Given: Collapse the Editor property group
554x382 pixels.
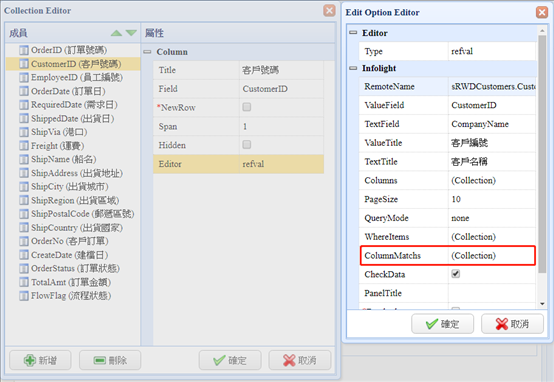Looking at the screenshot, I should click(x=353, y=33).
